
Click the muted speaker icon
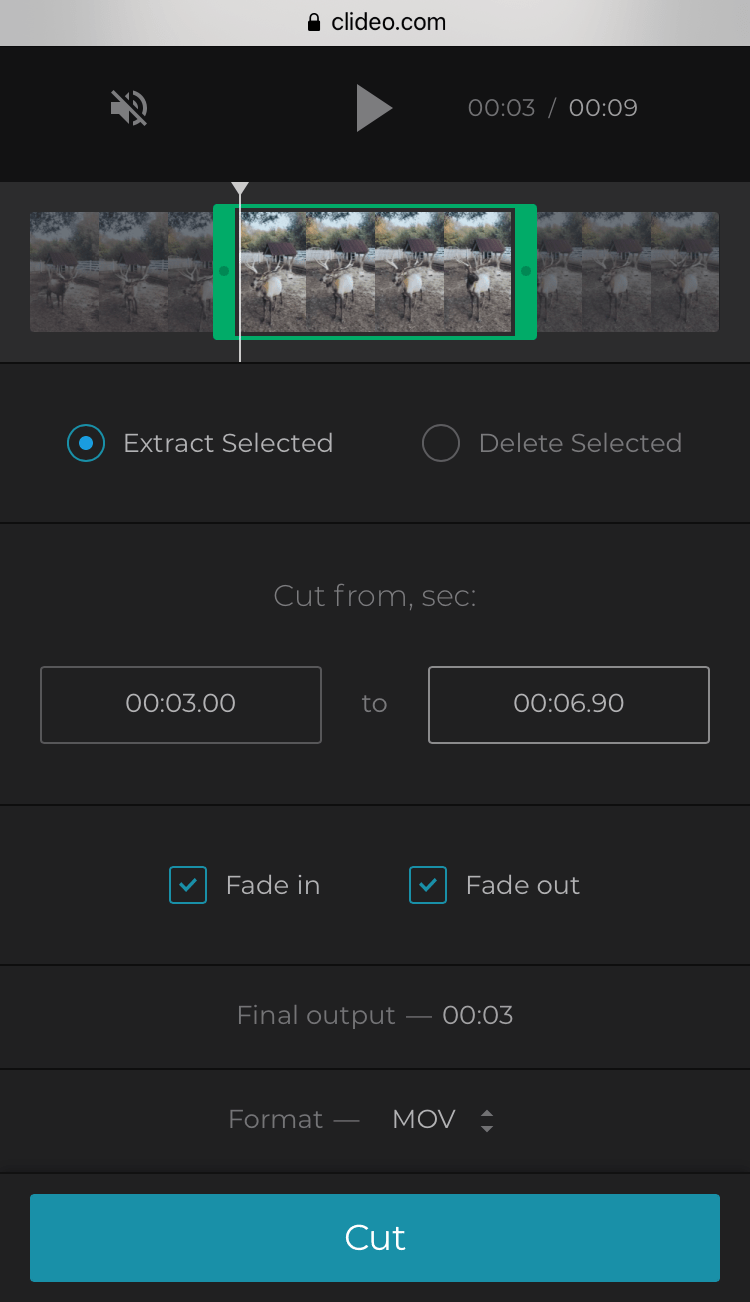click(x=127, y=107)
